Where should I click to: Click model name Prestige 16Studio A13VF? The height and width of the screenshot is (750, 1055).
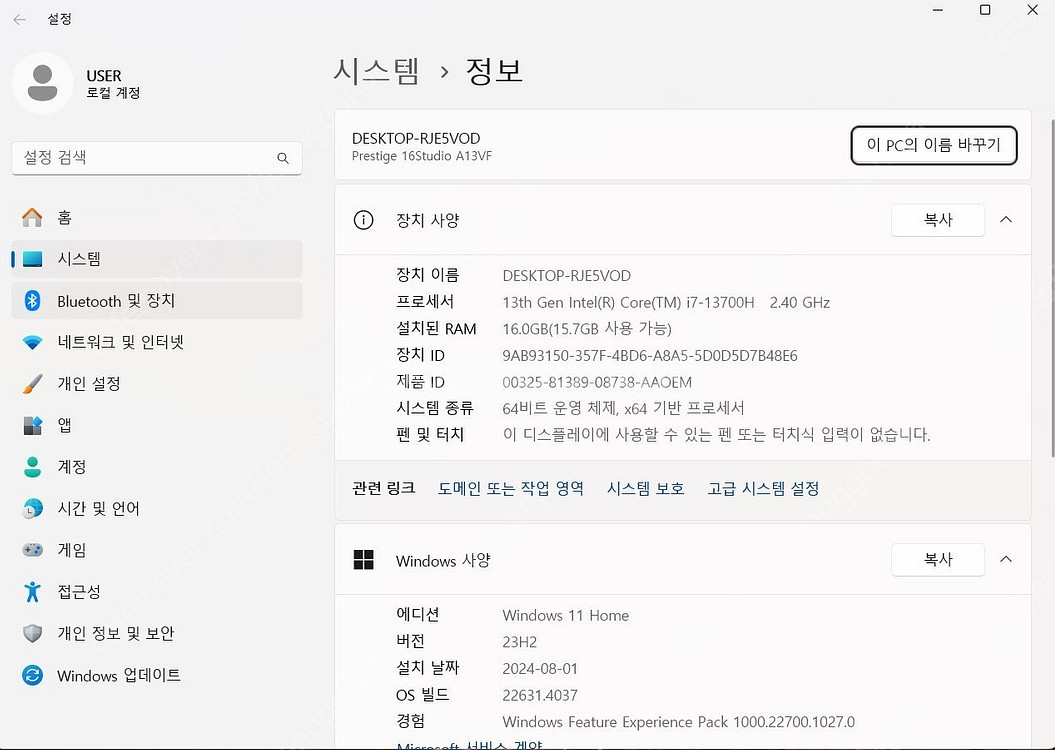422,156
